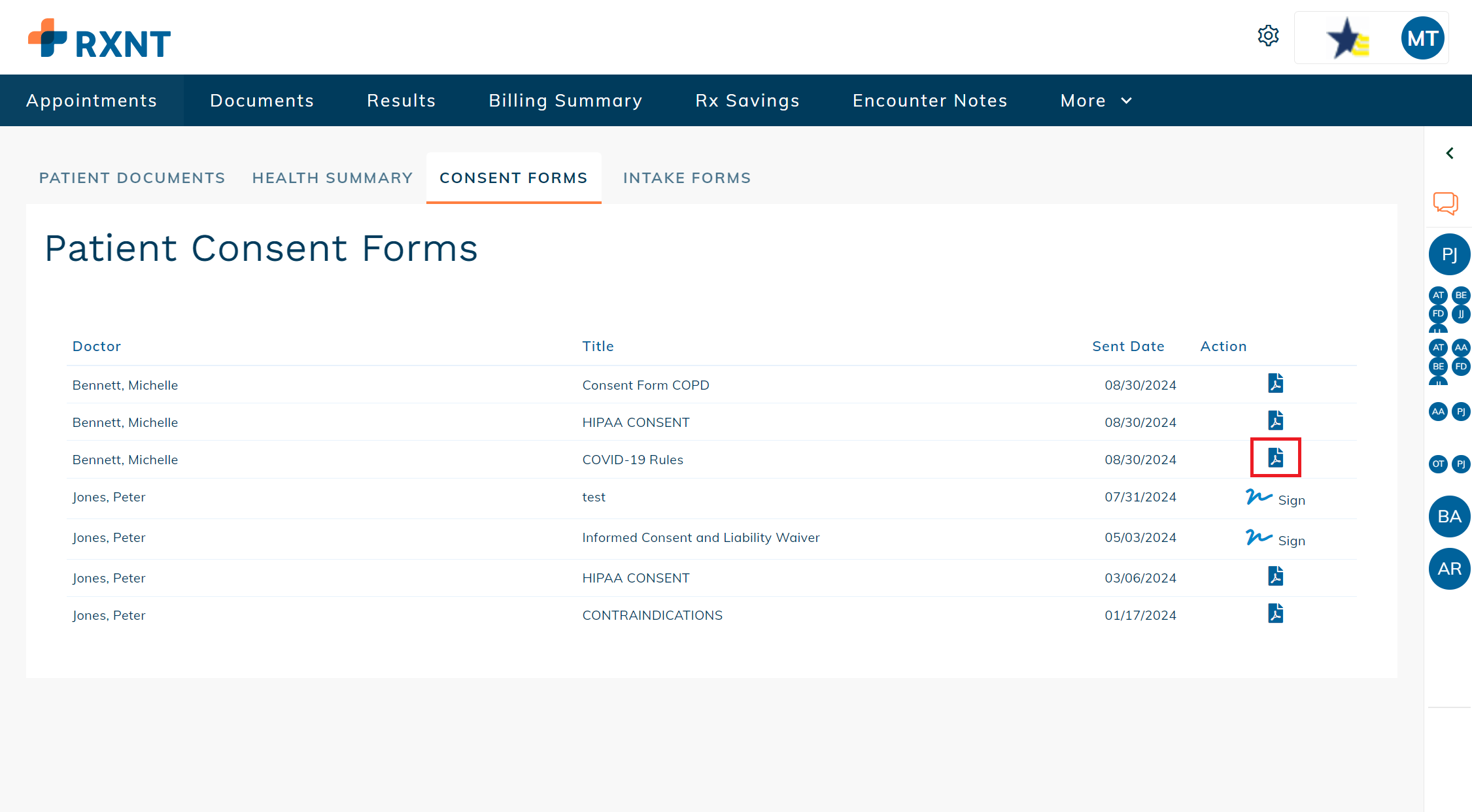
Task: Open the settings gear icon
Action: tap(1268, 36)
